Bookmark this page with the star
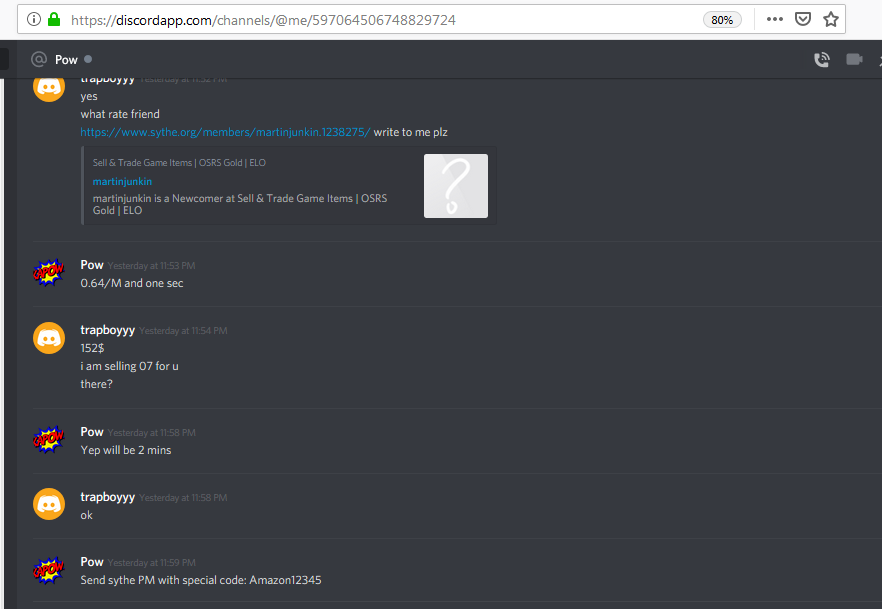This screenshot has height=609, width=882. point(831,20)
